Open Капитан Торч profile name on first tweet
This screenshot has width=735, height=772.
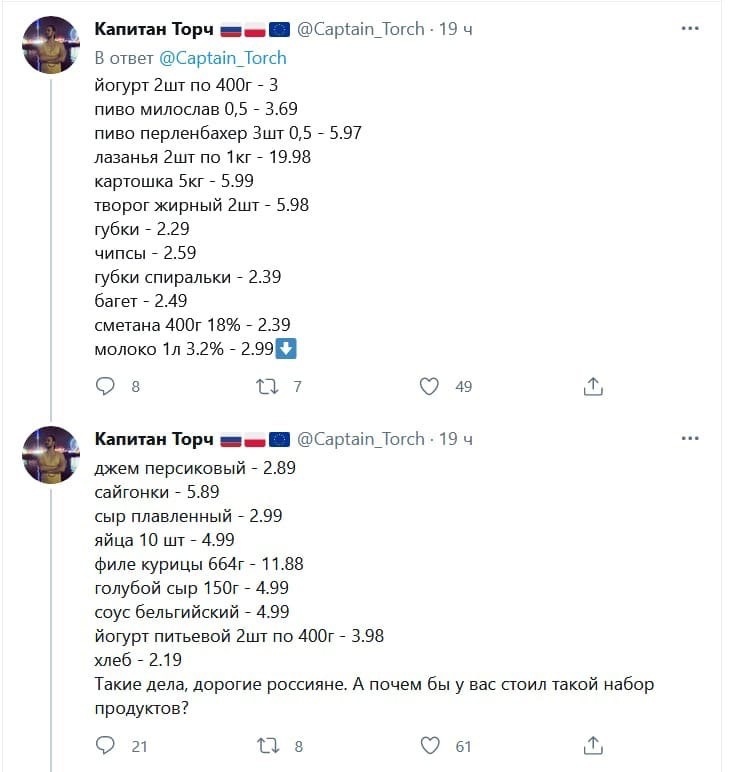click(x=154, y=29)
